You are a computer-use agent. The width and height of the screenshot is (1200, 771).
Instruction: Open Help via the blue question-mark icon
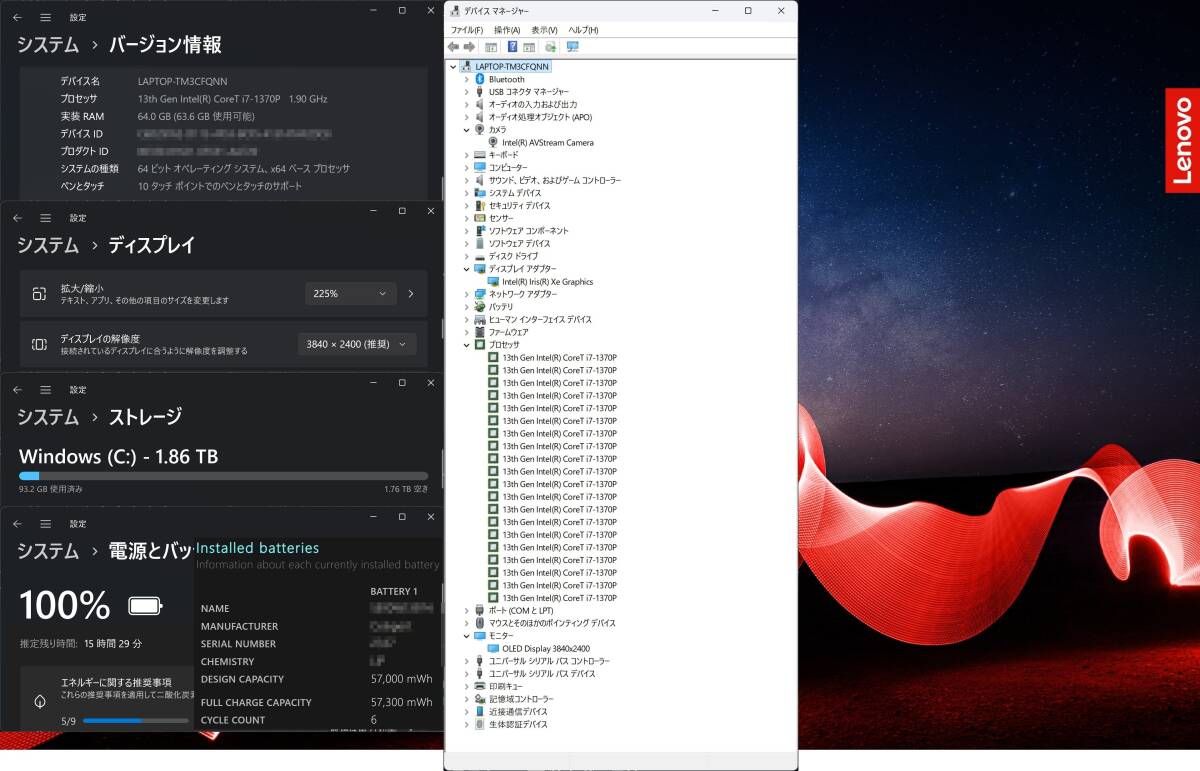click(513, 47)
